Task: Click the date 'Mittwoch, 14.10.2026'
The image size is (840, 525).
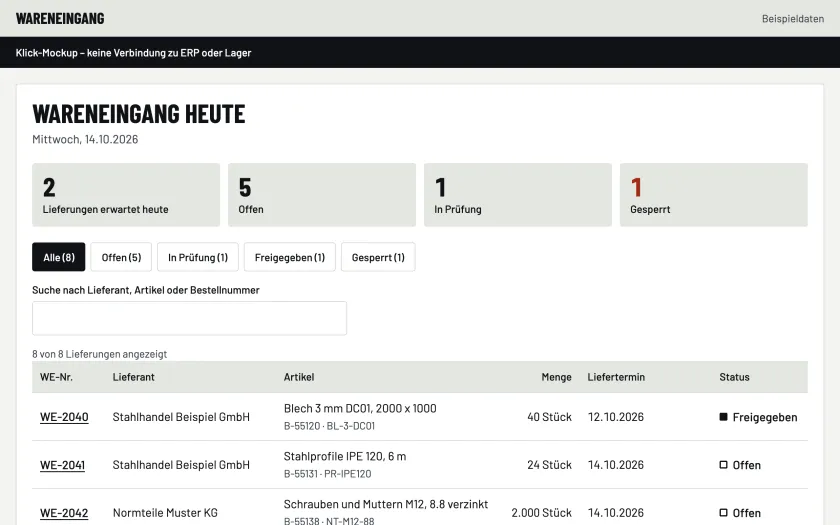Action: pyautogui.click(x=85, y=139)
